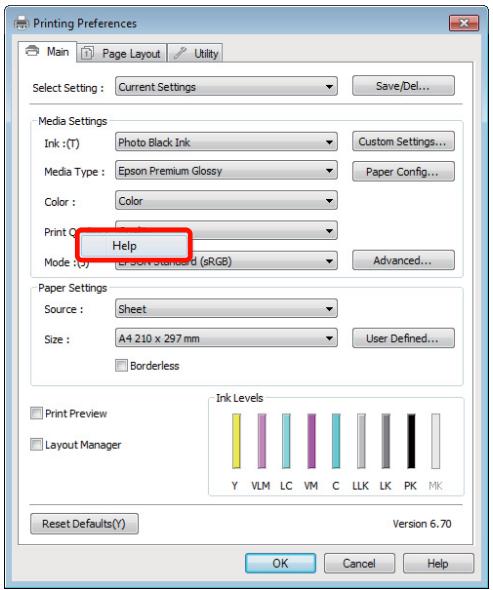This screenshot has height=590, width=493.
Task: Click the cyan C ink level bar
Action: tap(336, 441)
